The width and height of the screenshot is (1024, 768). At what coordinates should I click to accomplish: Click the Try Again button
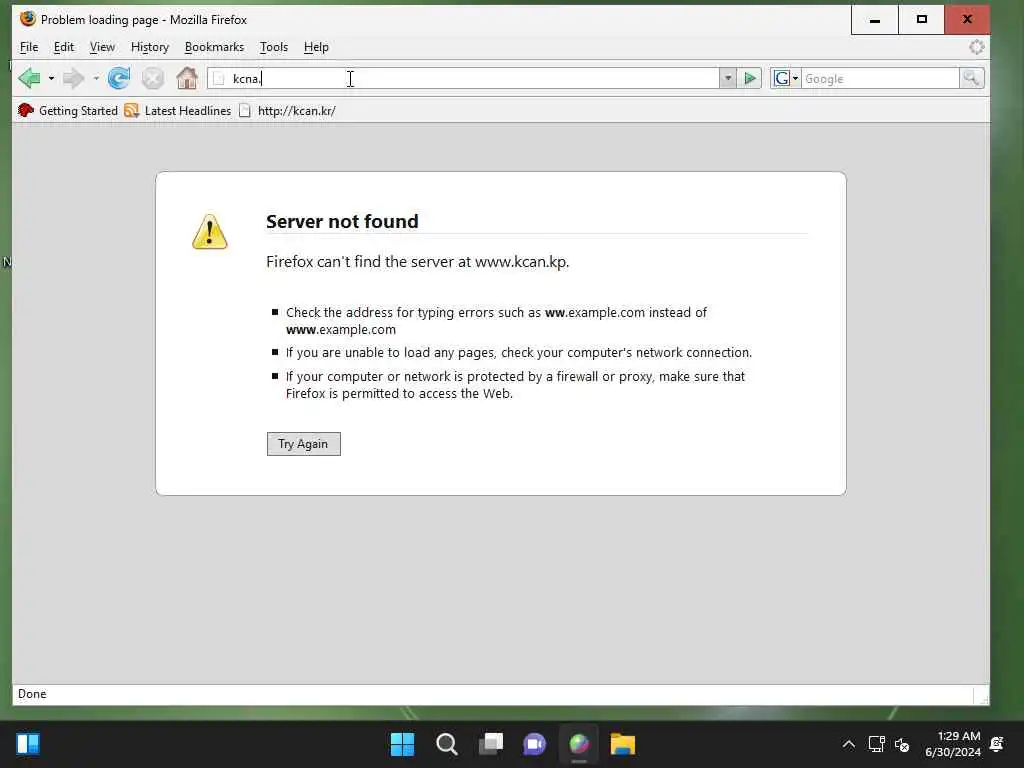click(x=304, y=444)
